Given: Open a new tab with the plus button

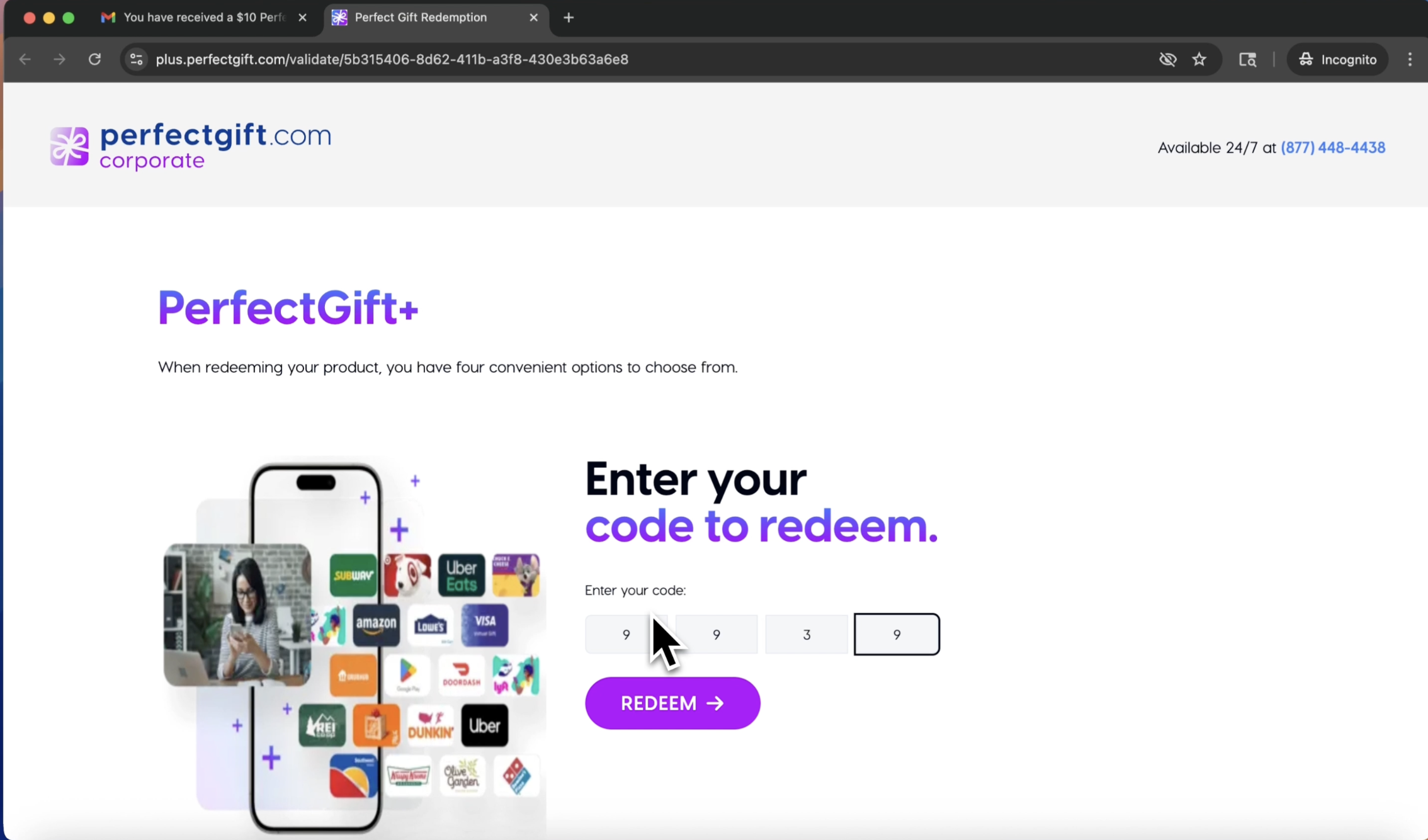Looking at the screenshot, I should coord(569,18).
